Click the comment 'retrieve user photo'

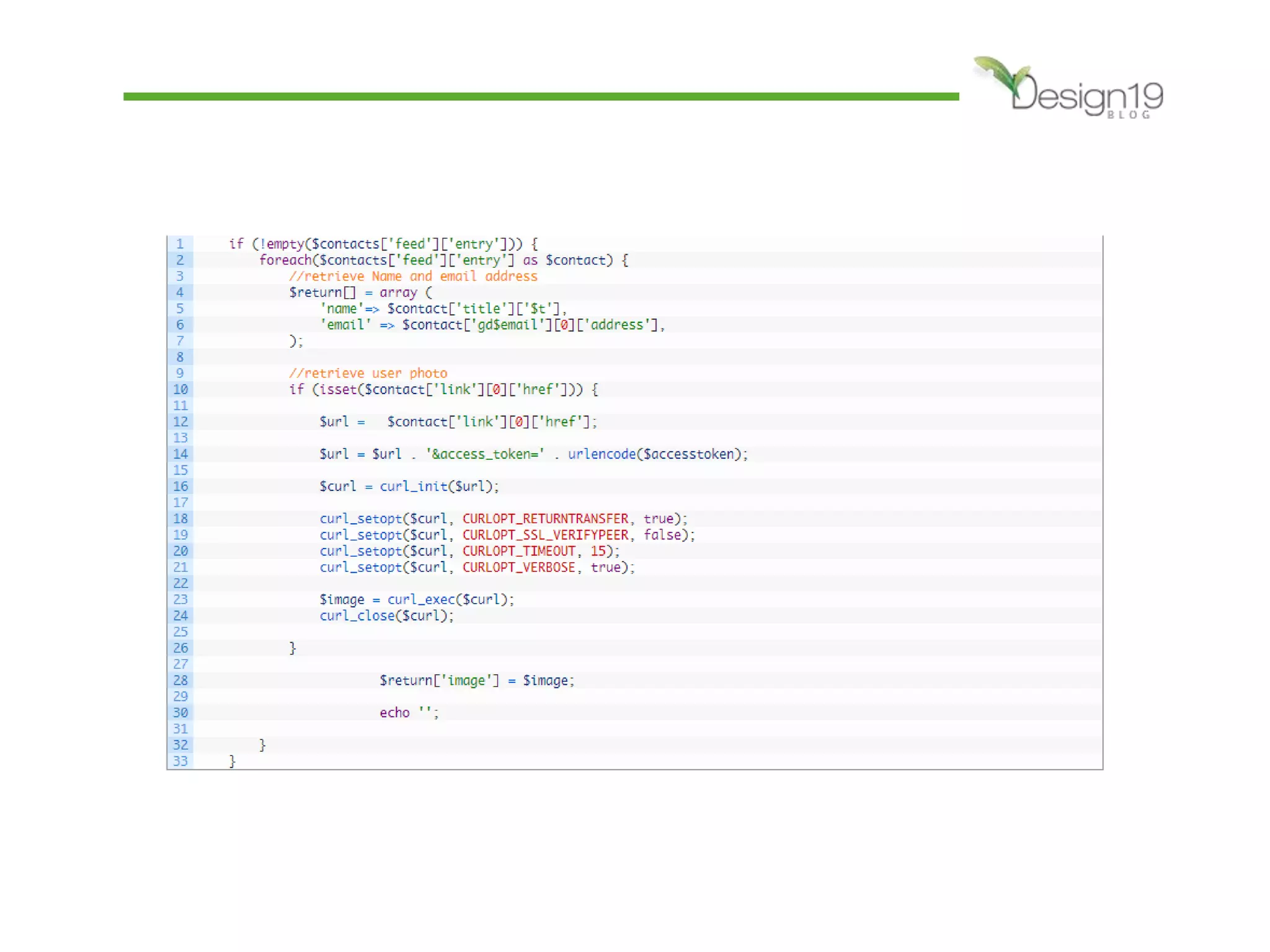368,373
